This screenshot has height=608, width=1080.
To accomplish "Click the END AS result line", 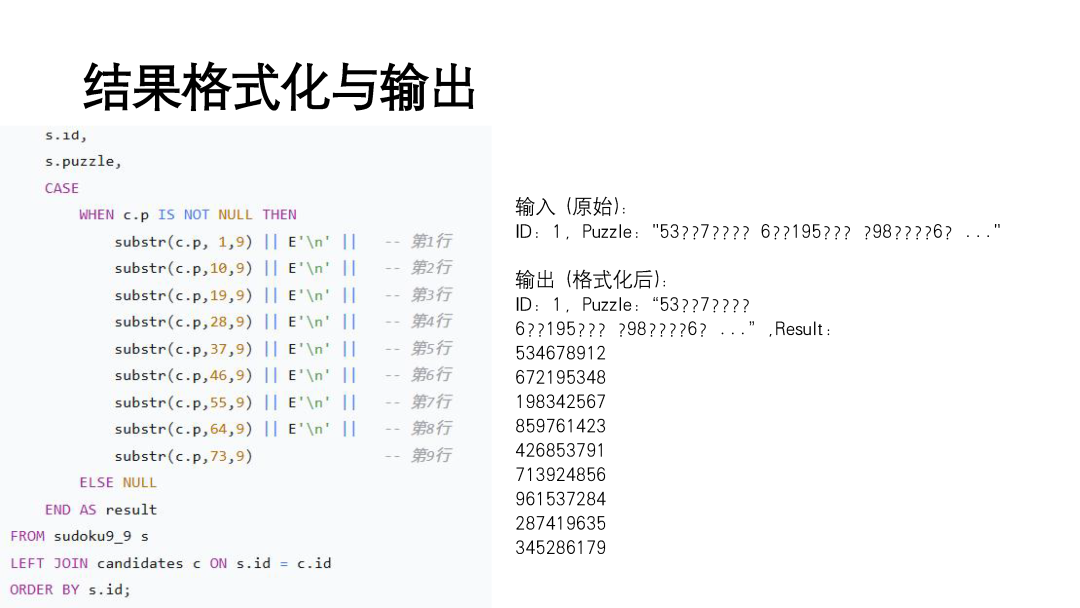I will click(x=101, y=510).
